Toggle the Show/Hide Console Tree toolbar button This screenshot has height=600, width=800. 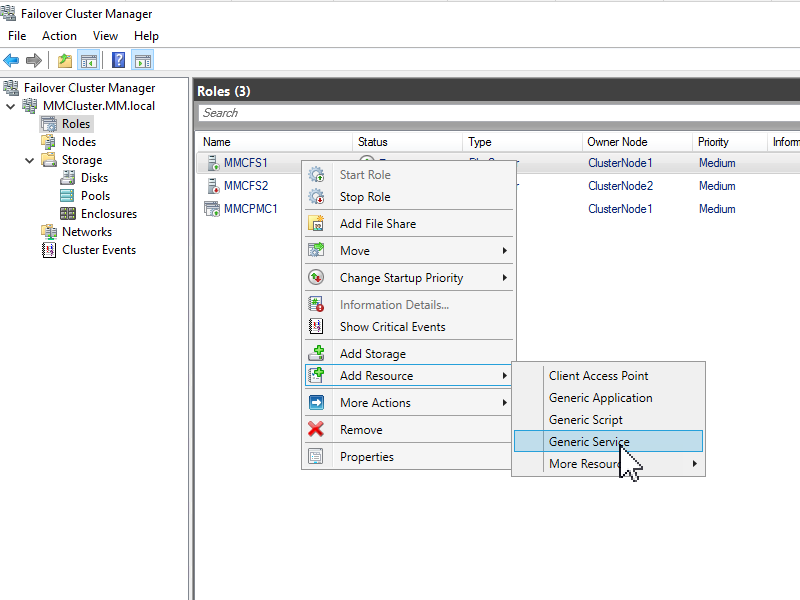(x=89, y=60)
